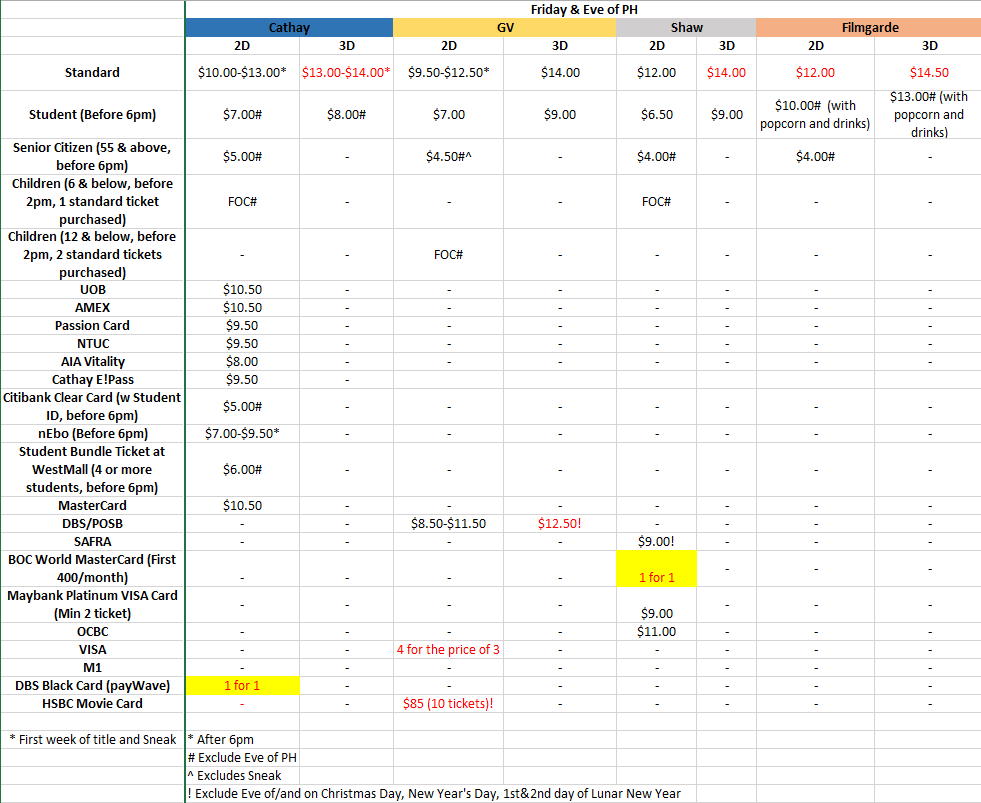Click the "$7.00#" Cathay student price
Screen dimensions: 981x803
pyautogui.click(x=242, y=115)
